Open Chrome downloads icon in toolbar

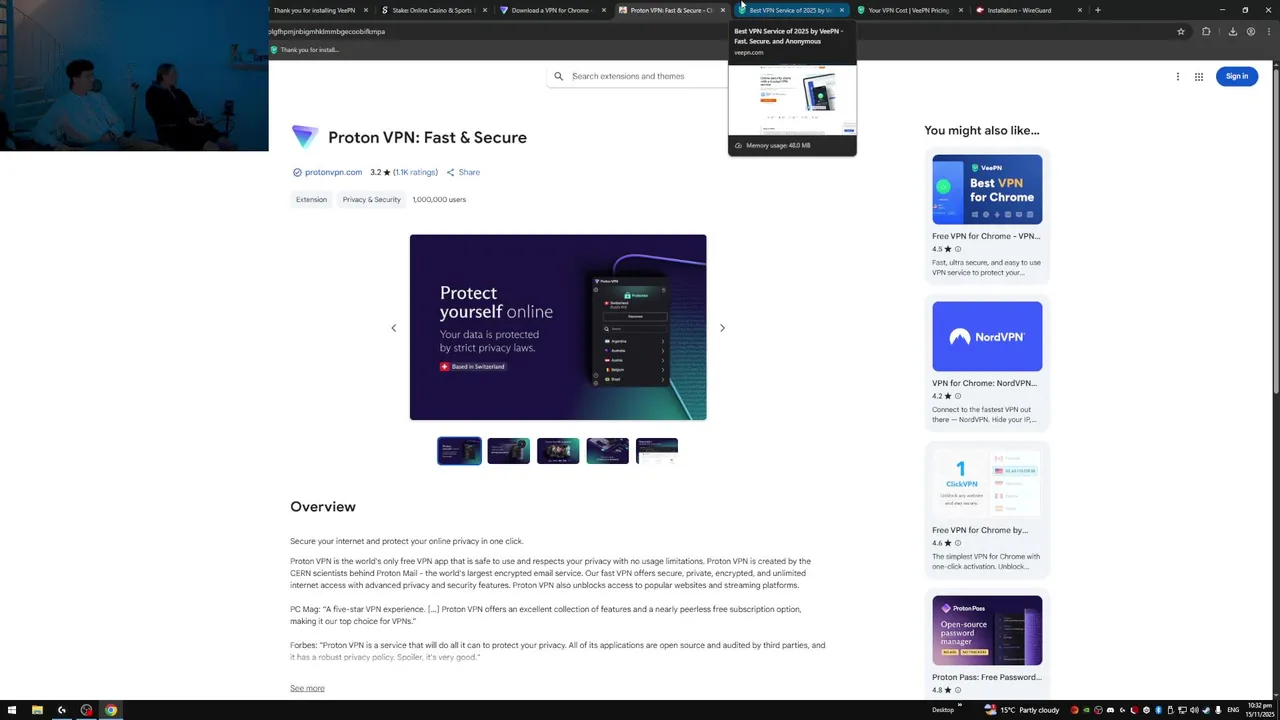click(1233, 31)
